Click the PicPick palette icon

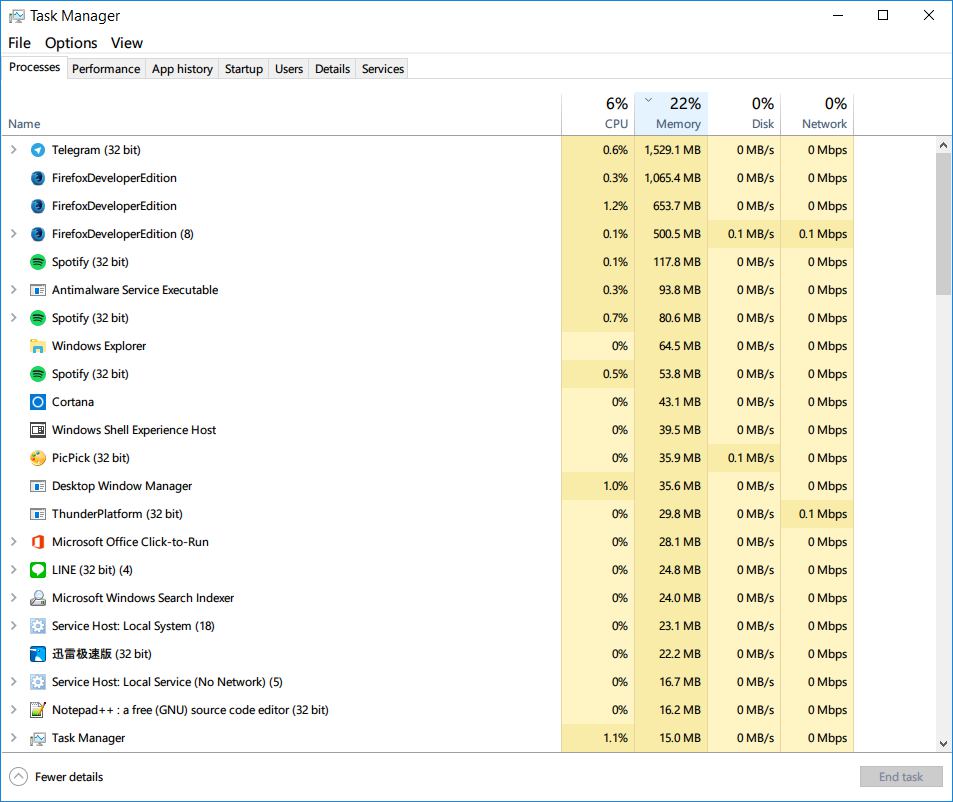(38, 458)
